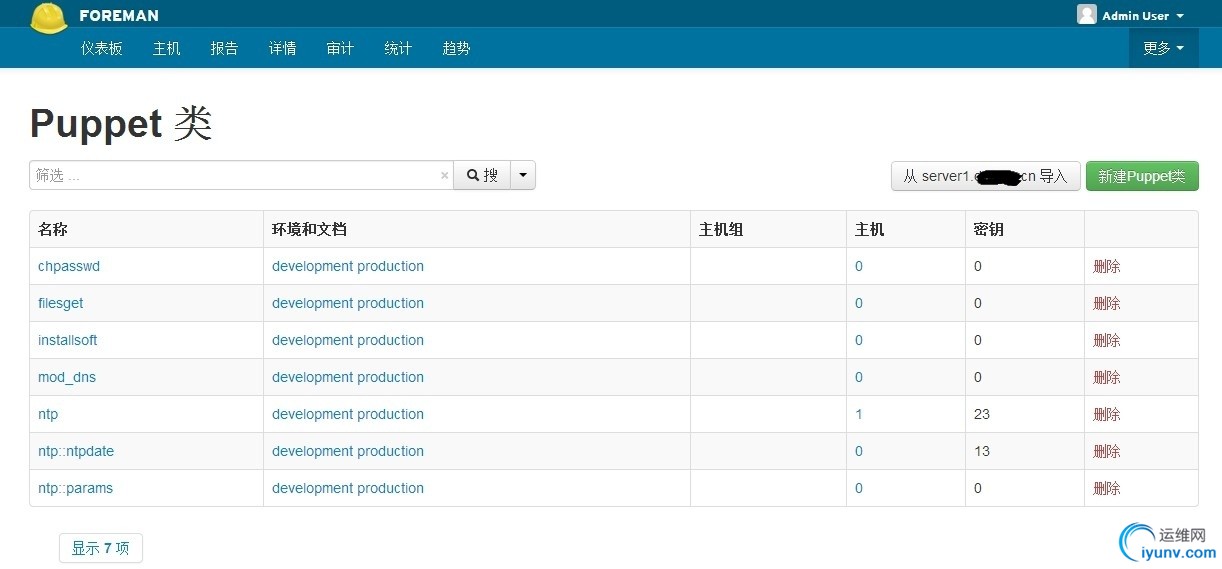Sort by the 名称 column header
Viewport: 1222px width, 569px height.
[53, 229]
